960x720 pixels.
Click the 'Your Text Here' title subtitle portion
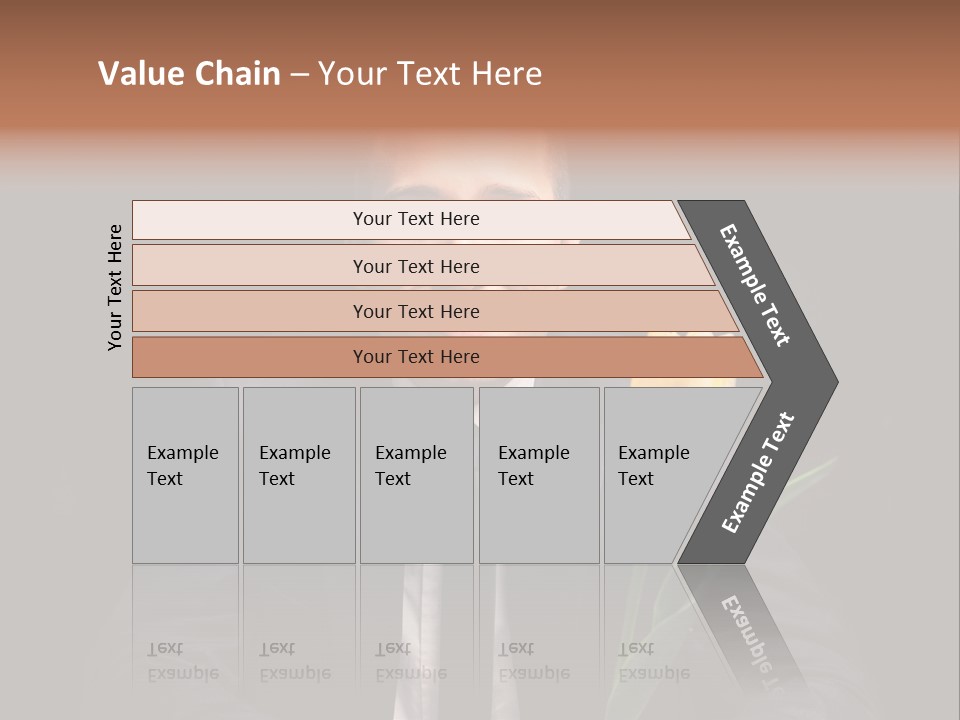(x=430, y=73)
